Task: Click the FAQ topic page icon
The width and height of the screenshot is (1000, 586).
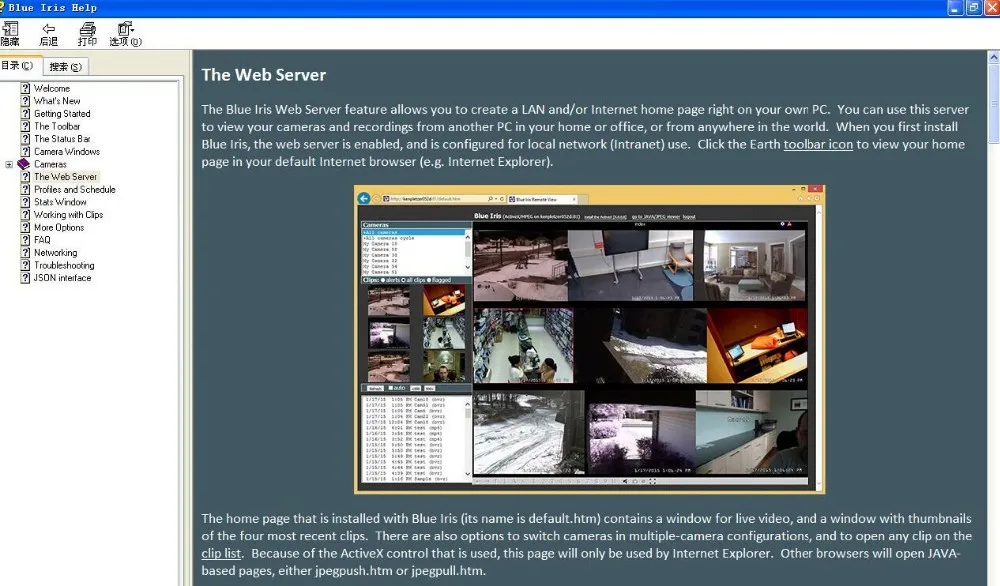Action: [26, 240]
